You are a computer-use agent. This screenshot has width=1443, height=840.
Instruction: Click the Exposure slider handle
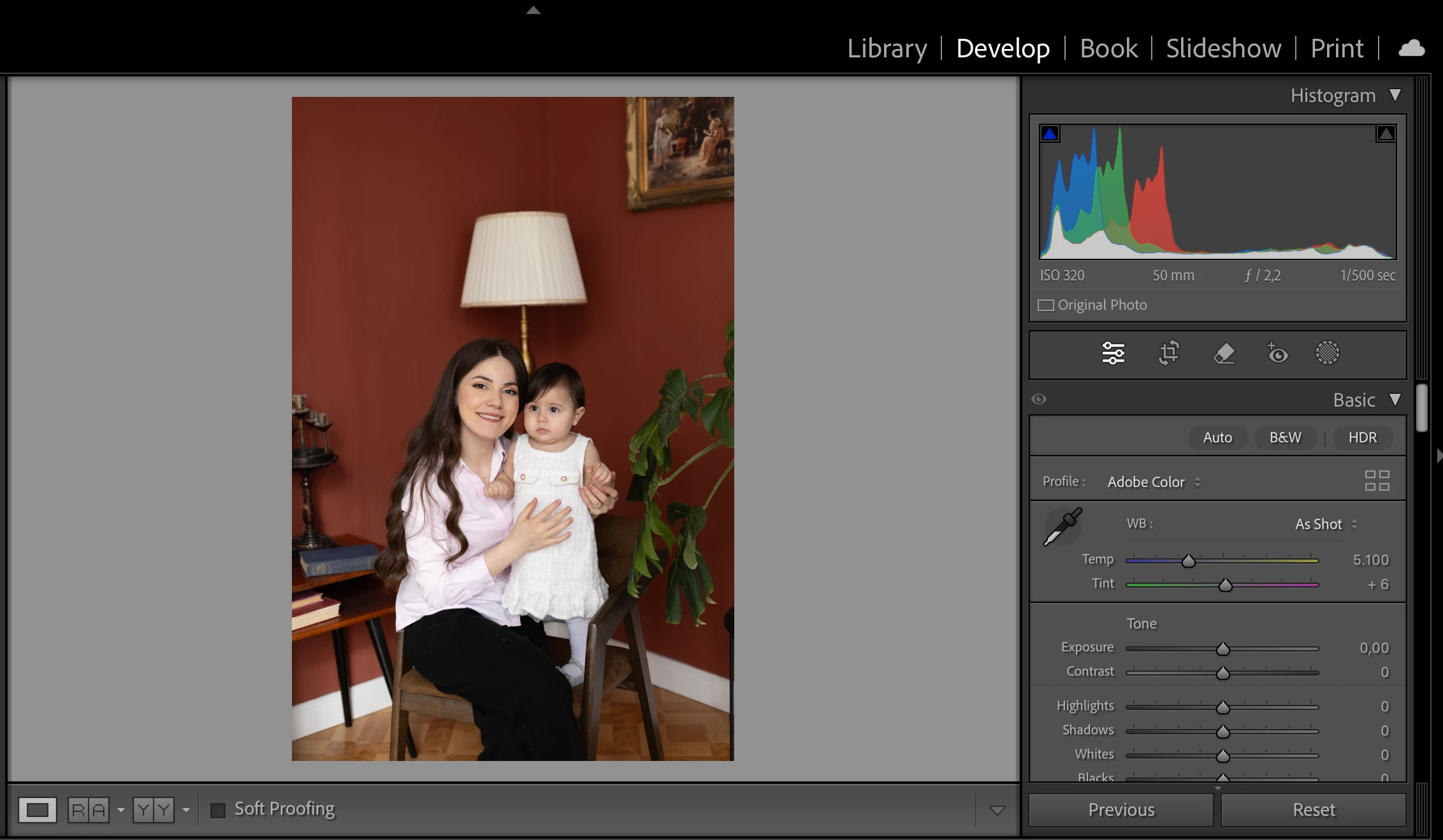[1222, 649]
